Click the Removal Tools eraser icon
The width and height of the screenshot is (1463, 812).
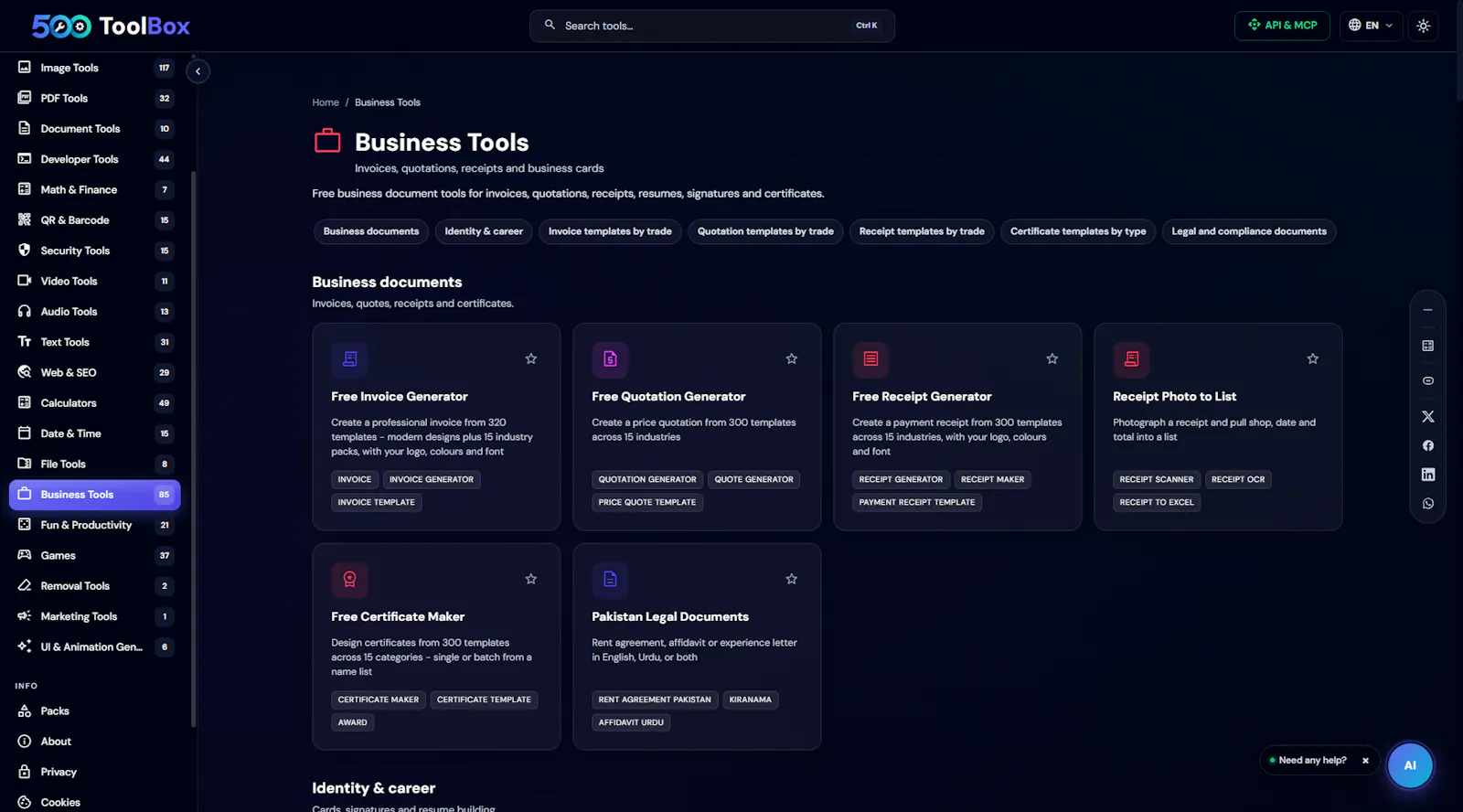click(x=25, y=585)
